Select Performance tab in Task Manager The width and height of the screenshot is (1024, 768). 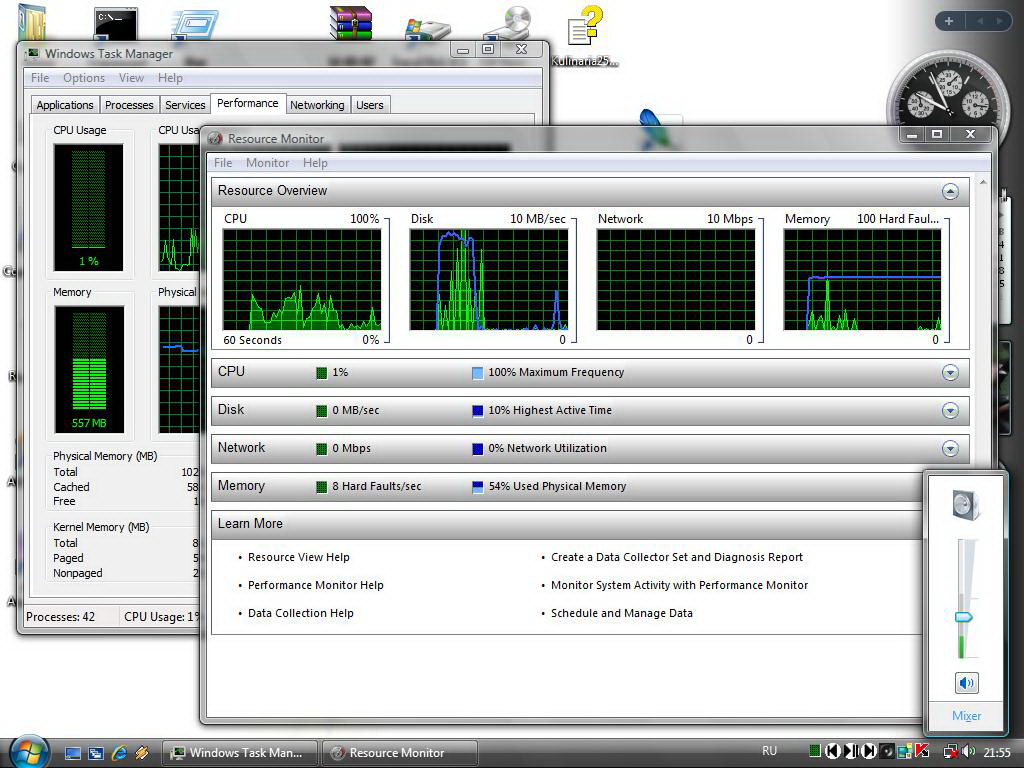[248, 103]
